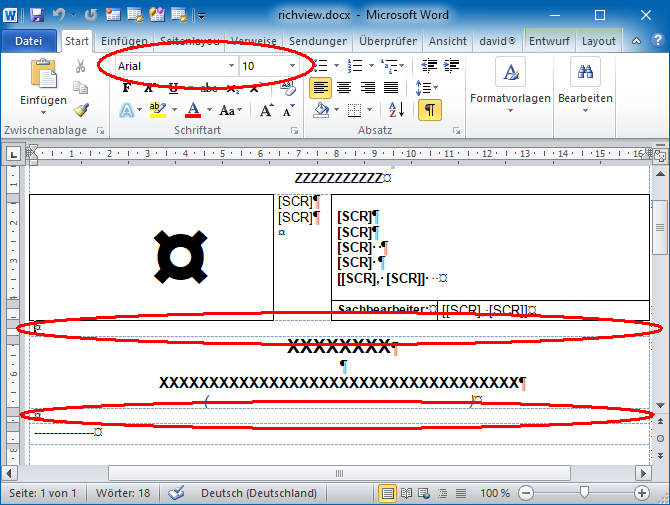Open the Help question mark
Image resolution: width=670 pixels, height=505 pixels.
coord(658,41)
